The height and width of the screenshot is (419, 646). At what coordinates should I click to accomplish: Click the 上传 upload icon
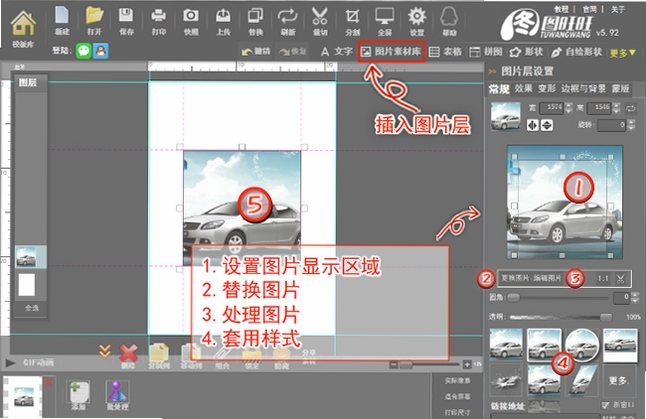[223, 16]
